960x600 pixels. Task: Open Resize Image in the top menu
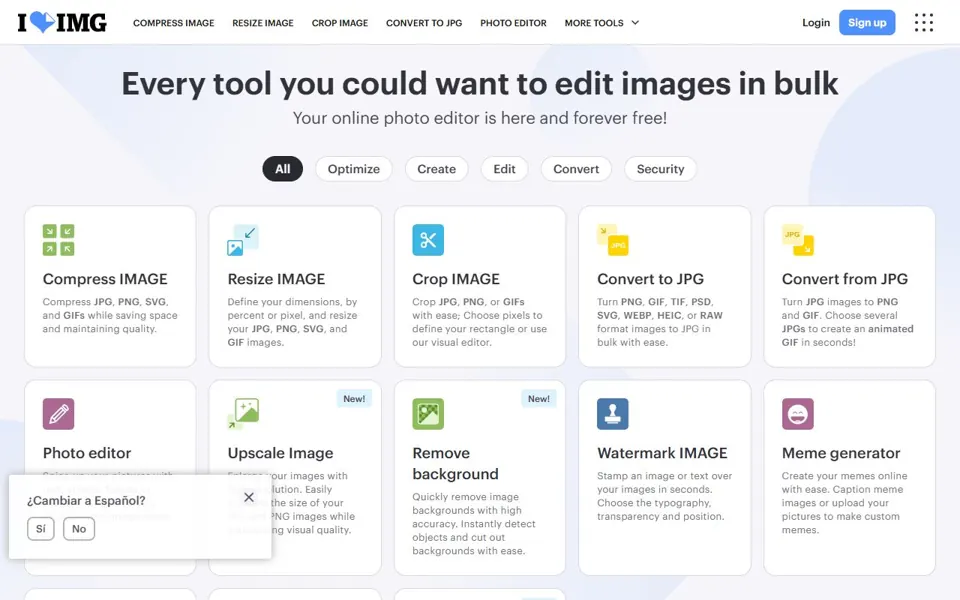(263, 23)
